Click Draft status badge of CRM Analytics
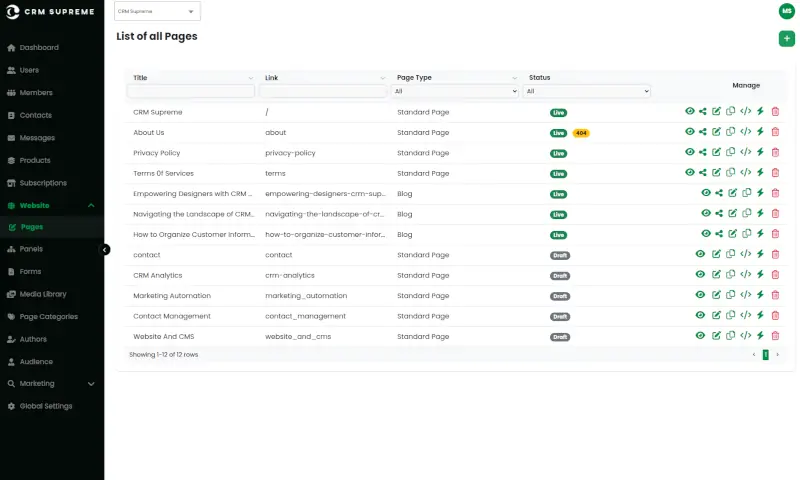This screenshot has height=480, width=800. (x=560, y=276)
